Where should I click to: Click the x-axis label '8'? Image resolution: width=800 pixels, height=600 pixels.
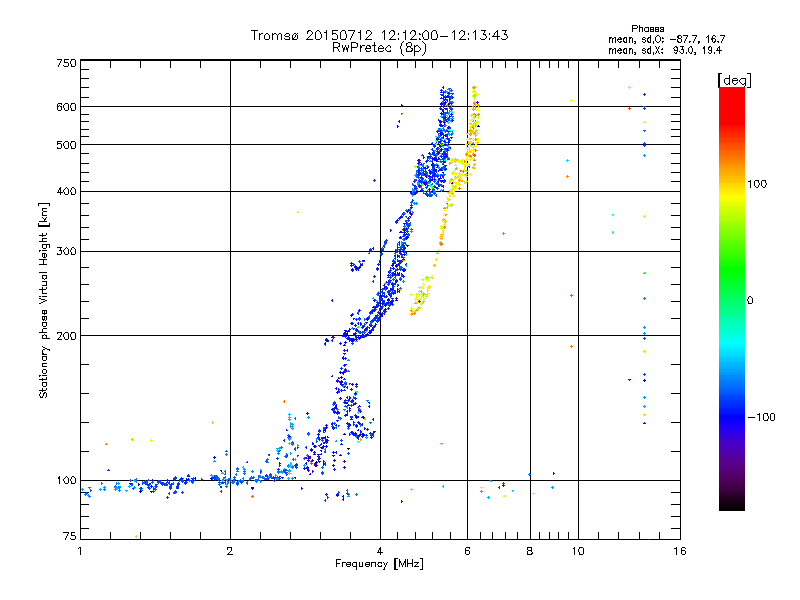point(530,552)
